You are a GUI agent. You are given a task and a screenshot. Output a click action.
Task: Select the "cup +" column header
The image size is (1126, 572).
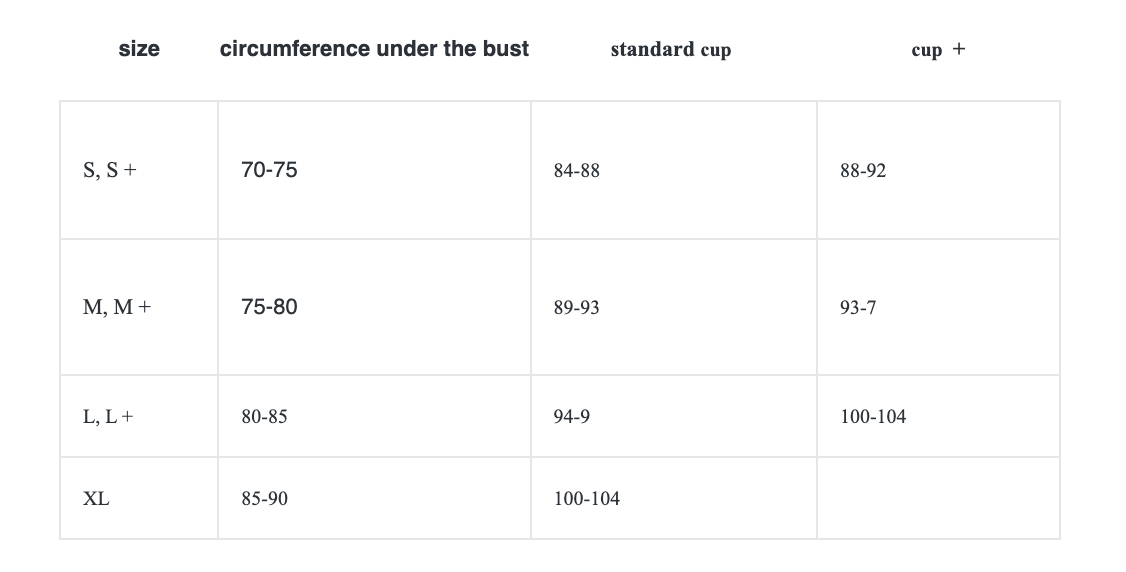tap(938, 50)
